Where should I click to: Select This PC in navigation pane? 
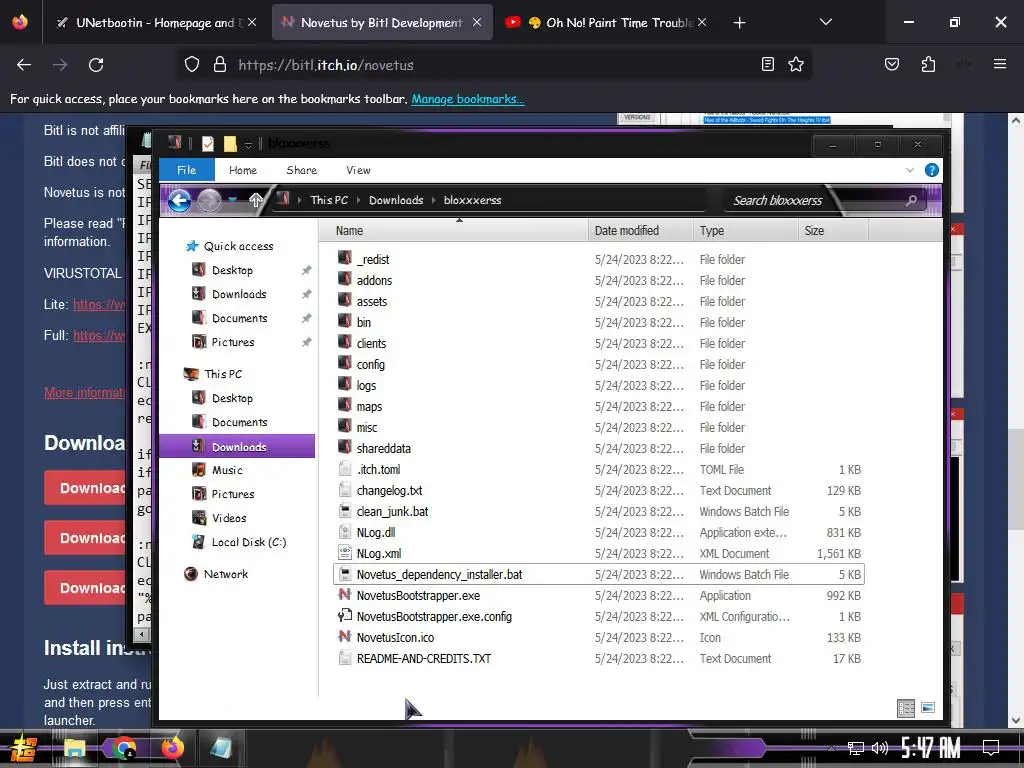tap(222, 374)
